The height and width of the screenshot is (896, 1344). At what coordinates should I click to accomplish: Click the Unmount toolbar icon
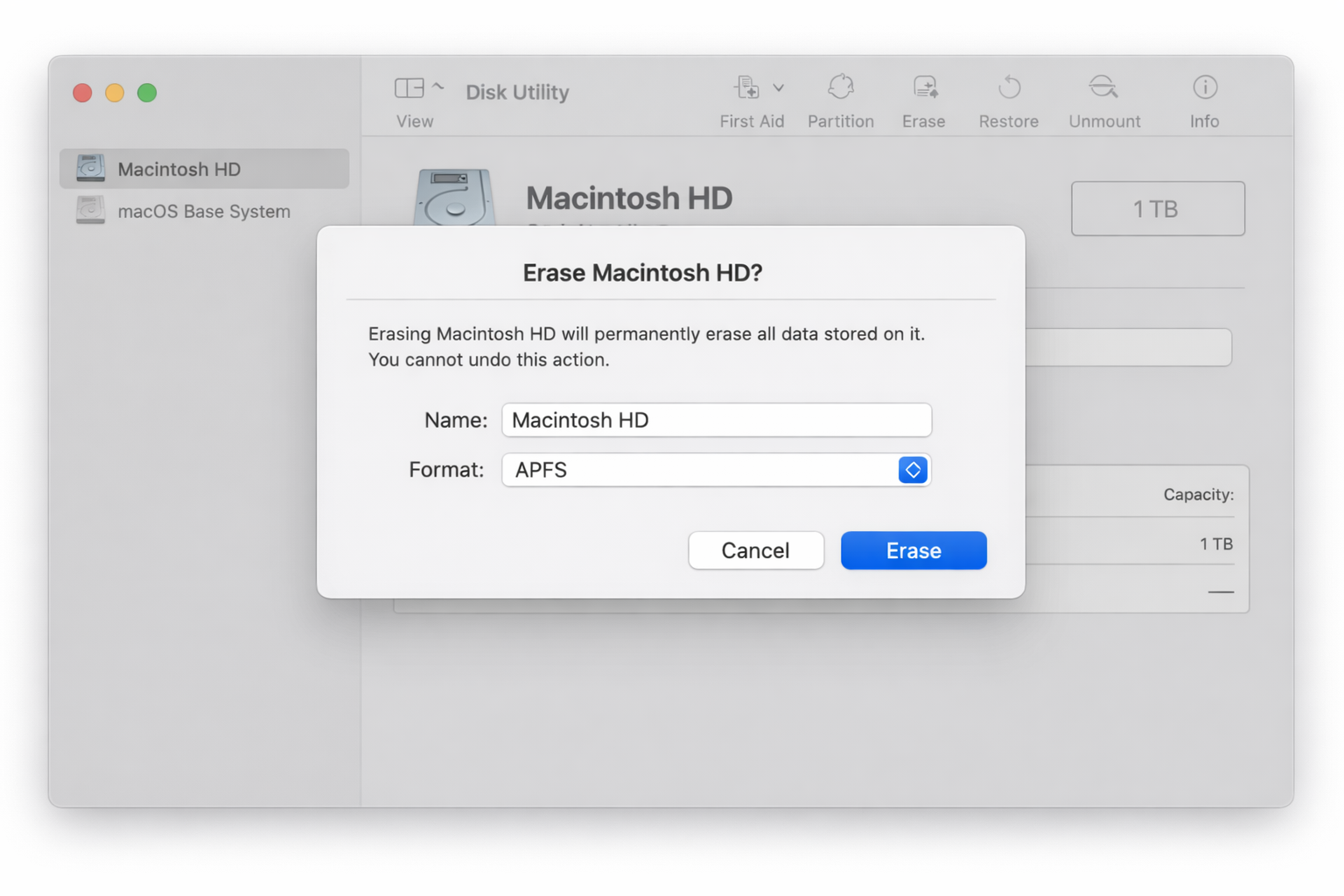[x=1103, y=87]
